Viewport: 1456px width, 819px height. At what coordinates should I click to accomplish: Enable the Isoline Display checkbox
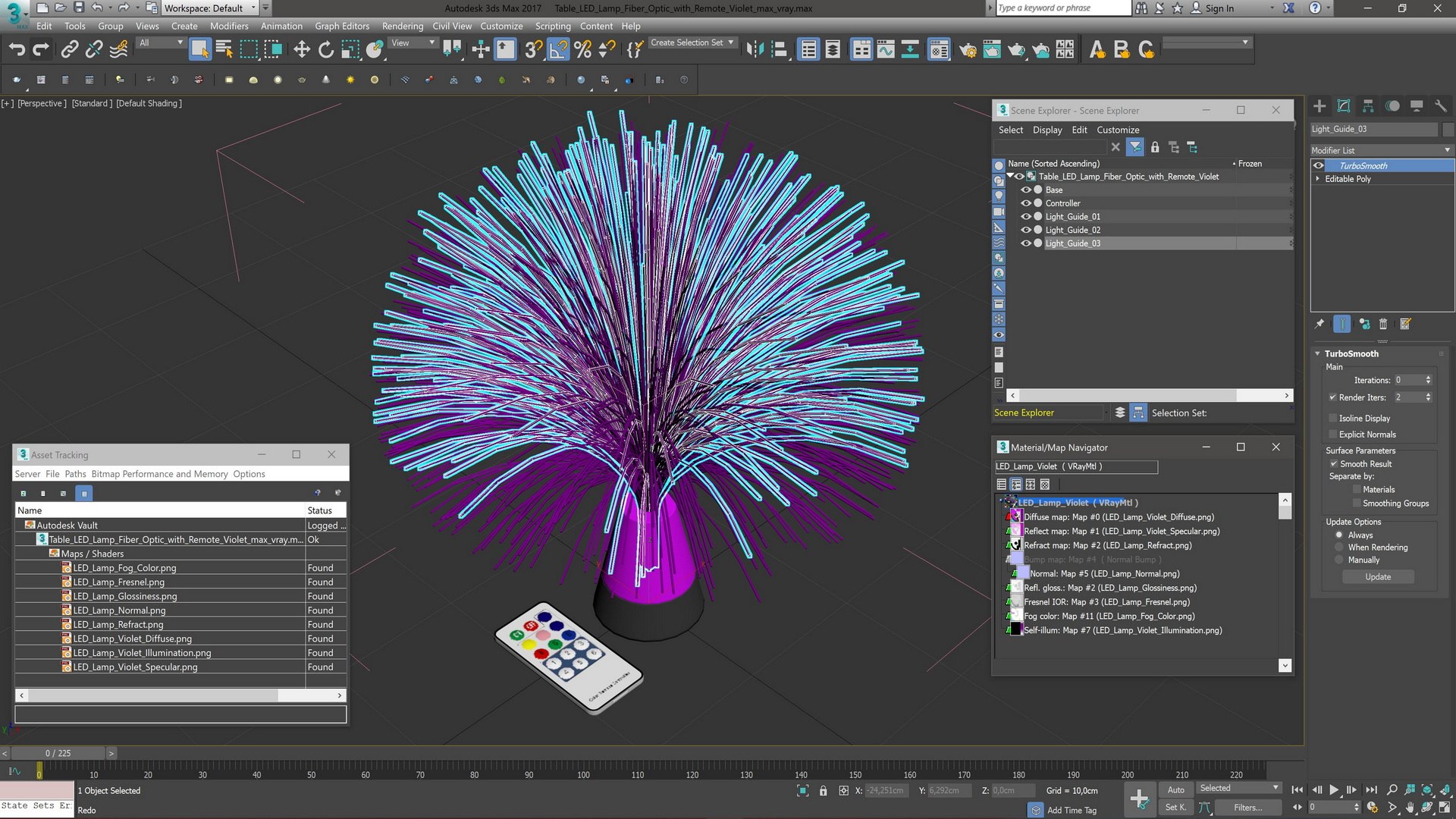(x=1333, y=419)
